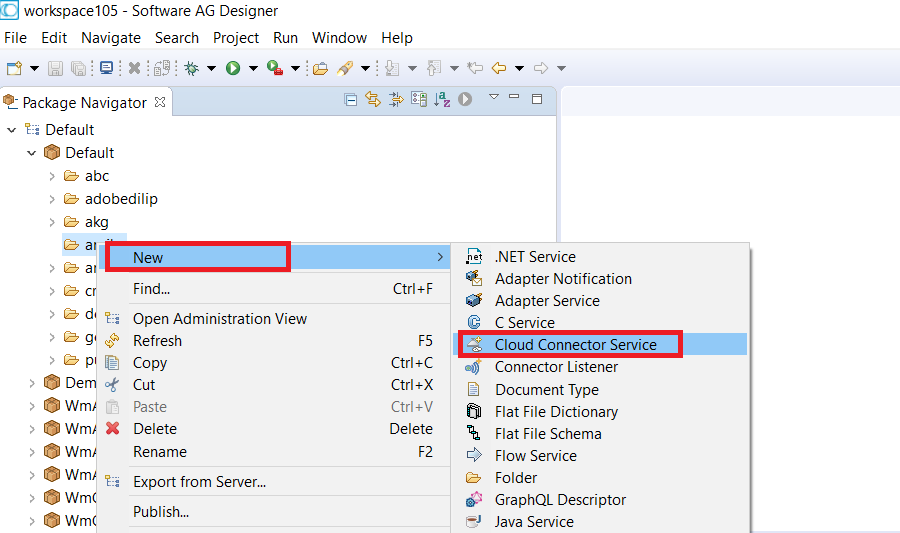Open the File menu
The width and height of the screenshot is (900, 533).
tap(15, 38)
